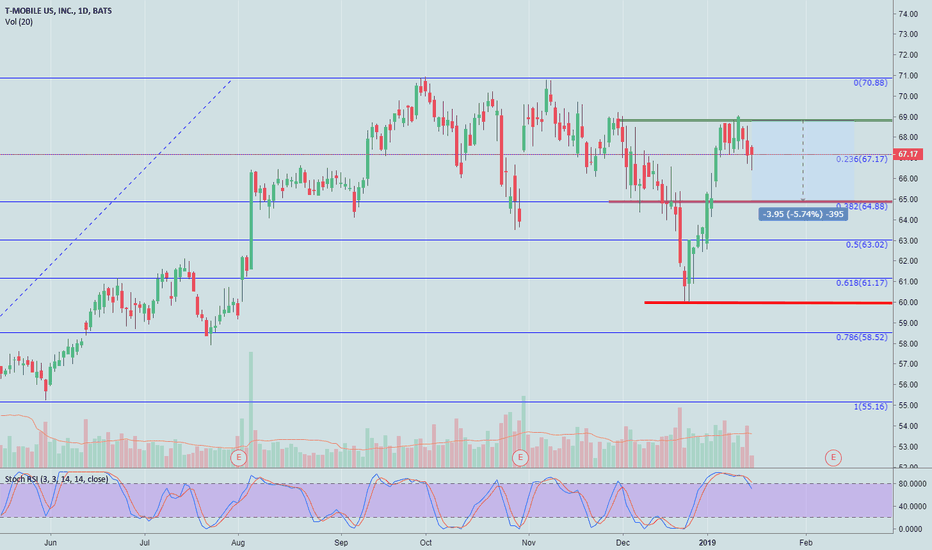
Task: Click the 66.00 price axis label
Action: coord(908,178)
